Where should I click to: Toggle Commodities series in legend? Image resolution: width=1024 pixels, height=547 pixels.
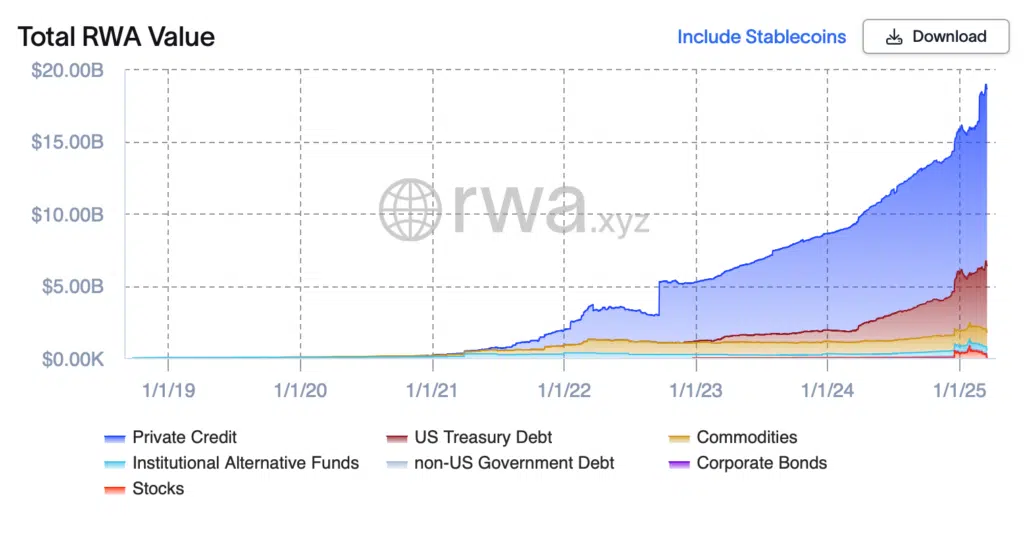(746, 437)
